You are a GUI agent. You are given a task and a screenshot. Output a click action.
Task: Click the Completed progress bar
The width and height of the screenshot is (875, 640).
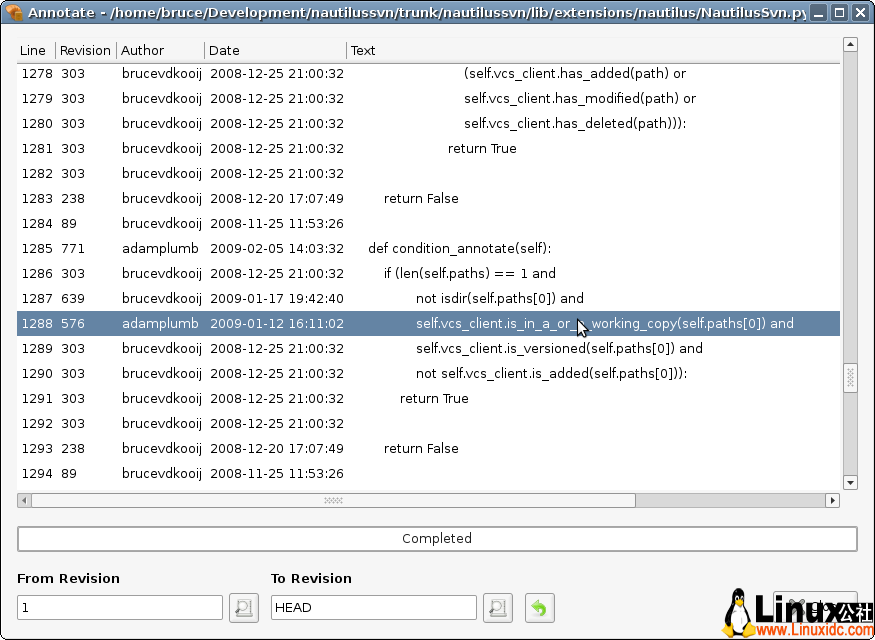tap(437, 538)
